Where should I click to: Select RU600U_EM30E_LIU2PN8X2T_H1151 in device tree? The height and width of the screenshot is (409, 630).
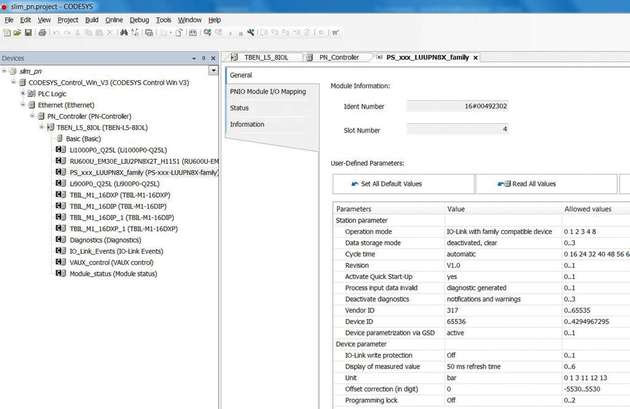144,161
